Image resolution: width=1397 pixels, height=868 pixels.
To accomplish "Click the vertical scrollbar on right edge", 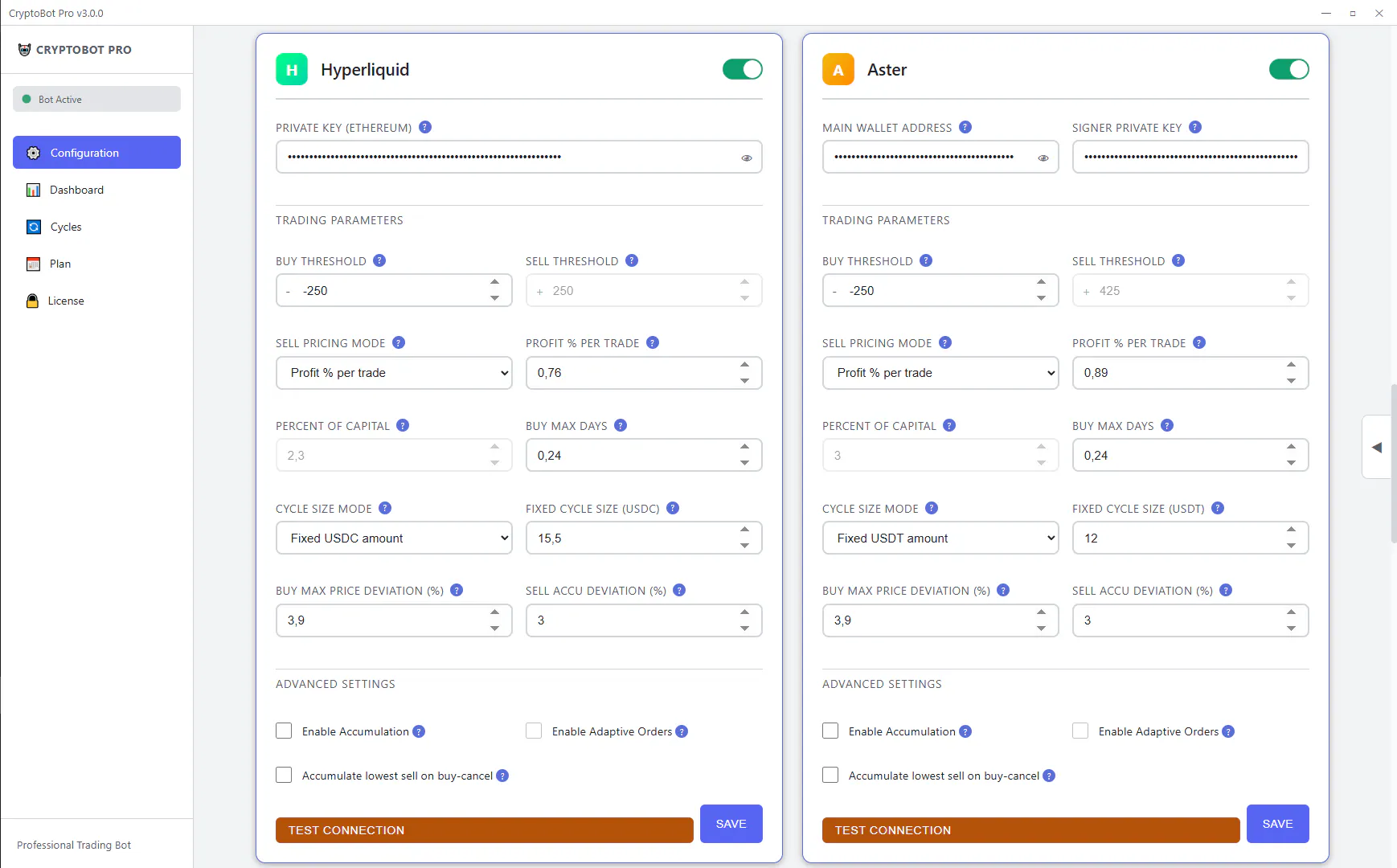I will [1394, 464].
